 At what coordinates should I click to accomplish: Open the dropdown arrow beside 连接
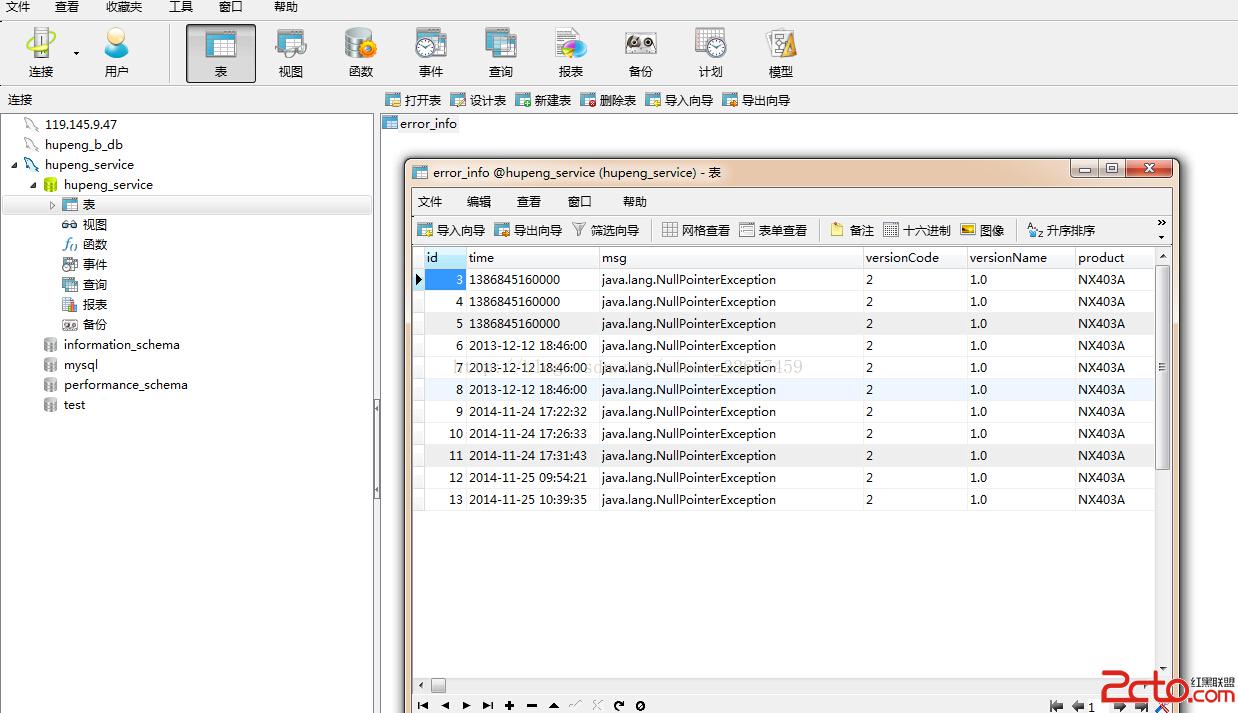tap(76, 53)
